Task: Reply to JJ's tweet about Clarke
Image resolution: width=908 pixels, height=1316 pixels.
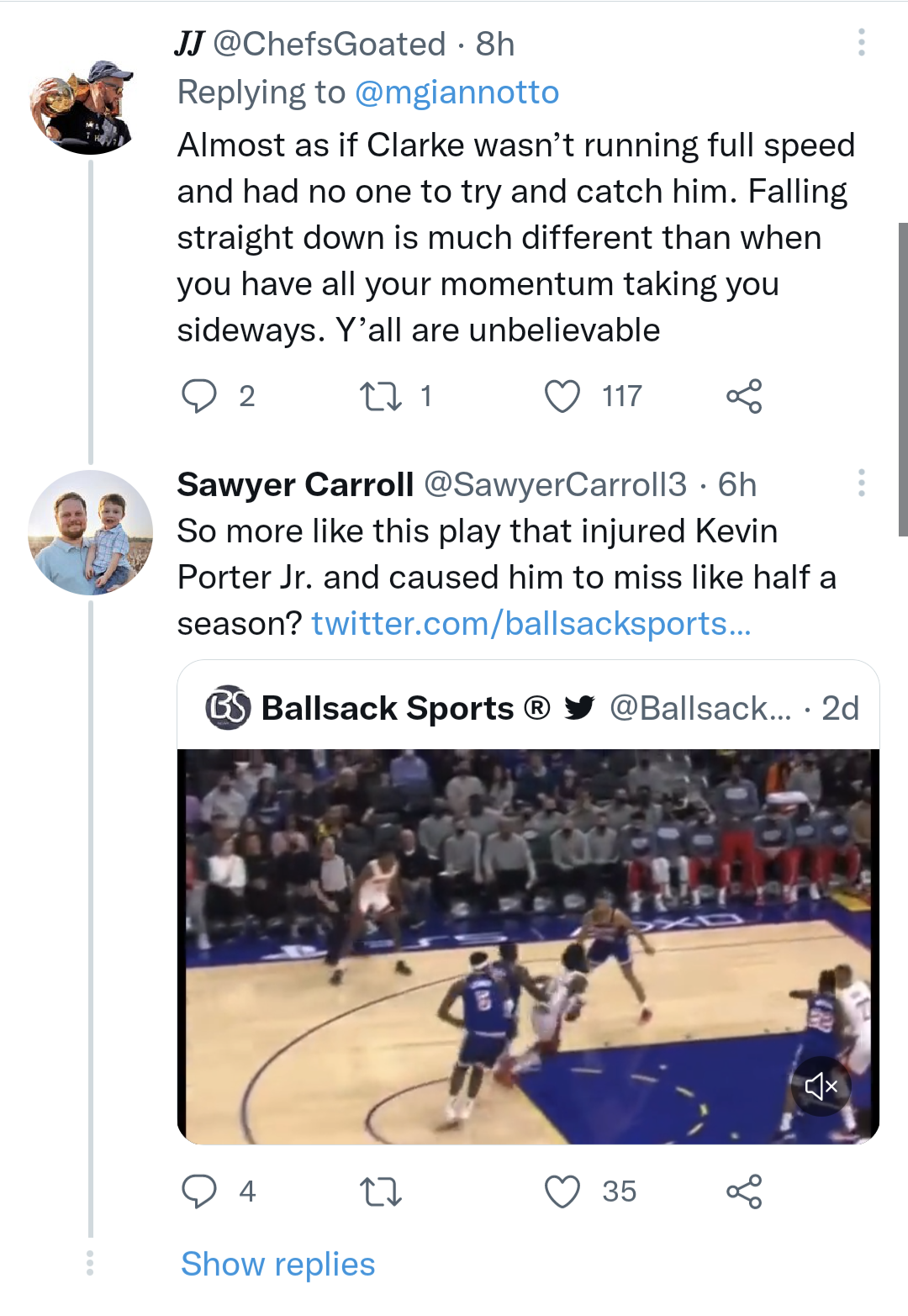Action: pyautogui.click(x=200, y=396)
